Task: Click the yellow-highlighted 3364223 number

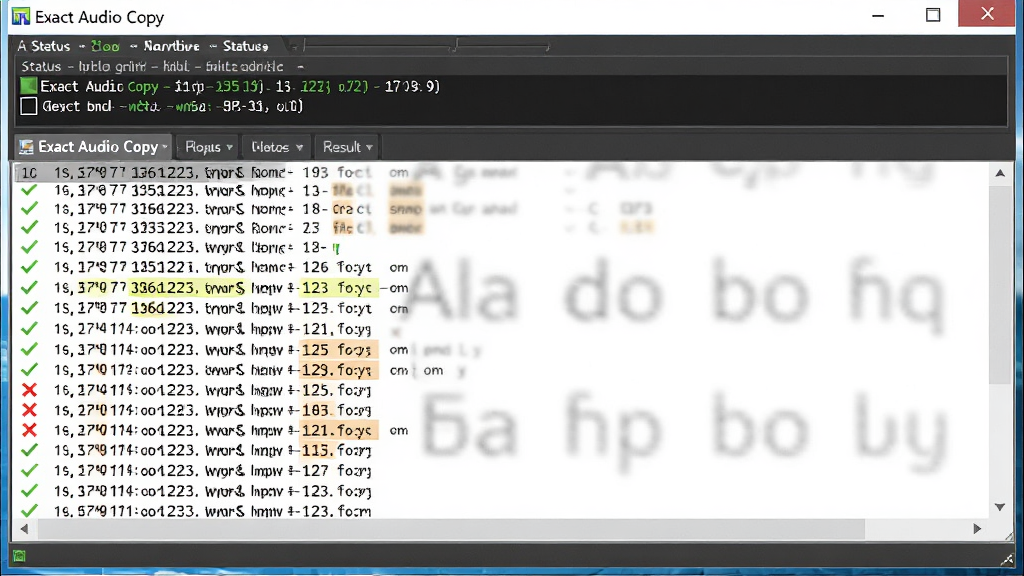Action: pyautogui.click(x=163, y=287)
